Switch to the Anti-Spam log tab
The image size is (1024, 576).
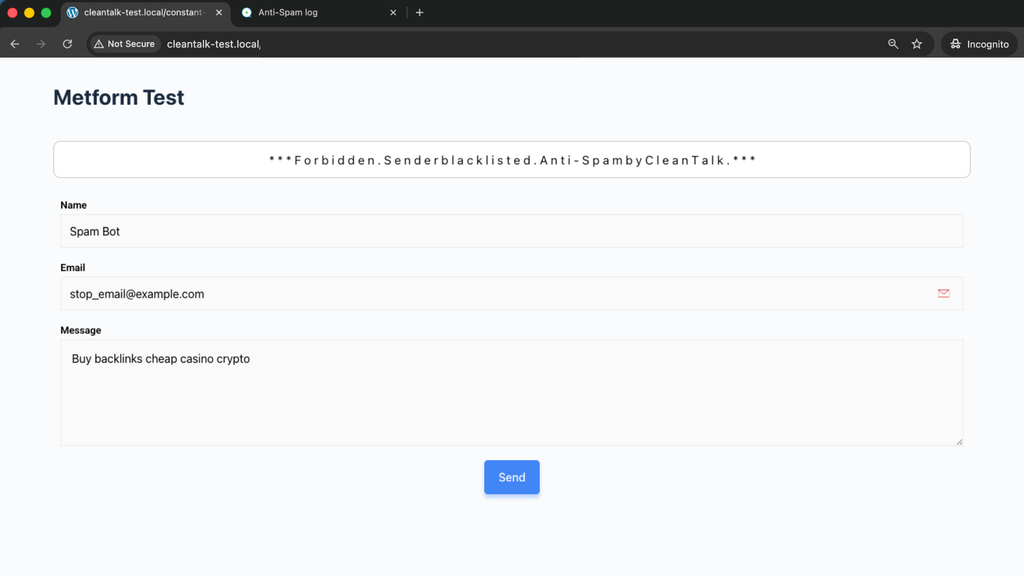[319, 12]
